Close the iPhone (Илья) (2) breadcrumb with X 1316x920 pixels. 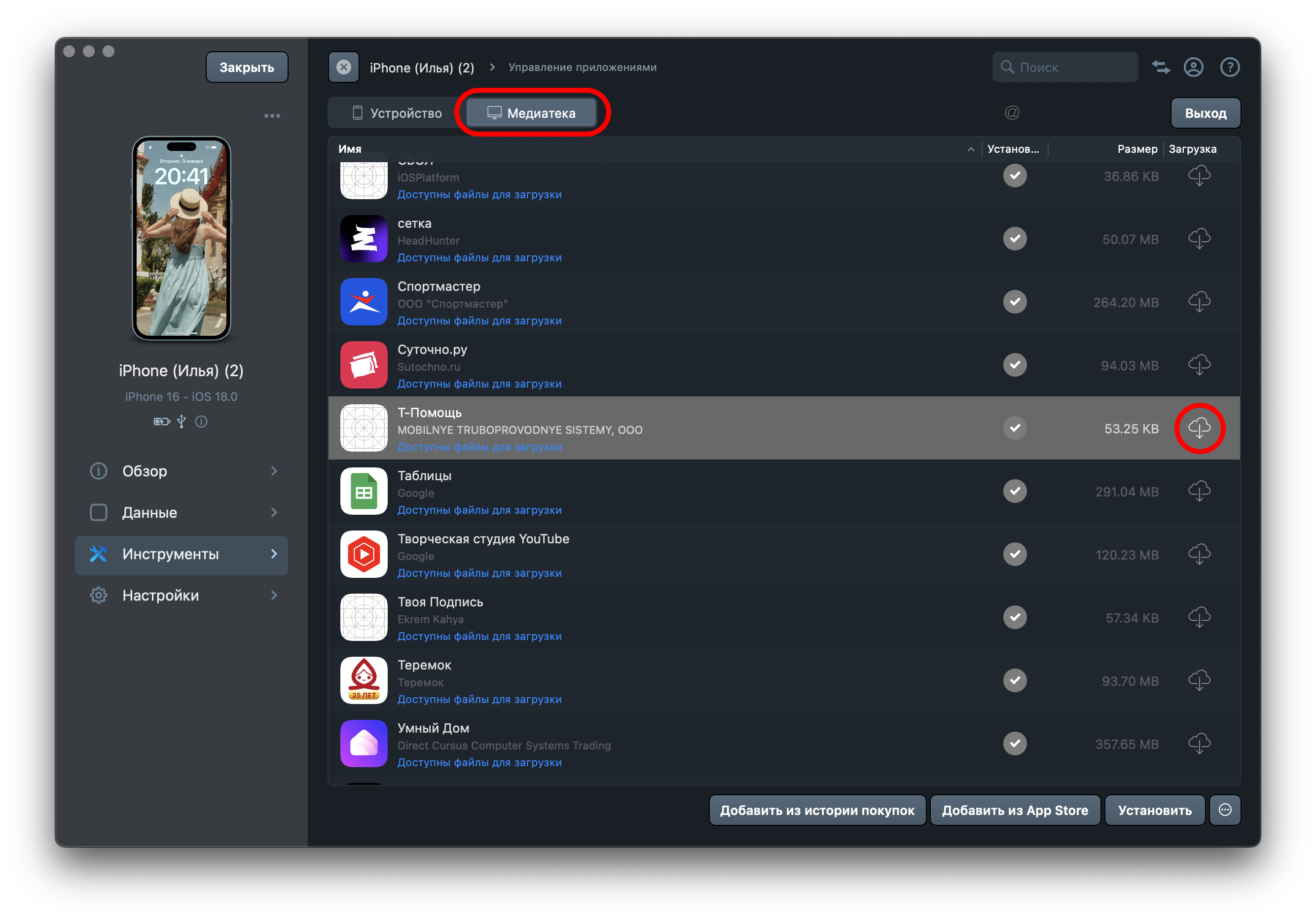click(x=343, y=67)
